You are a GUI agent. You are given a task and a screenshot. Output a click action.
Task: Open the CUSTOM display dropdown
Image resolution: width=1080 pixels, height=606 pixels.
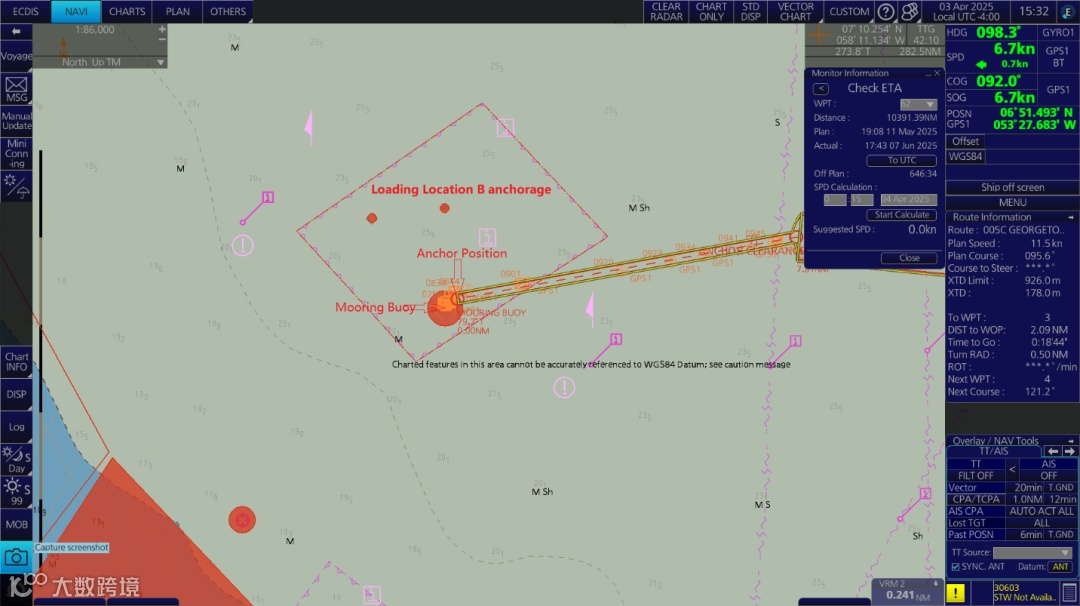(849, 12)
